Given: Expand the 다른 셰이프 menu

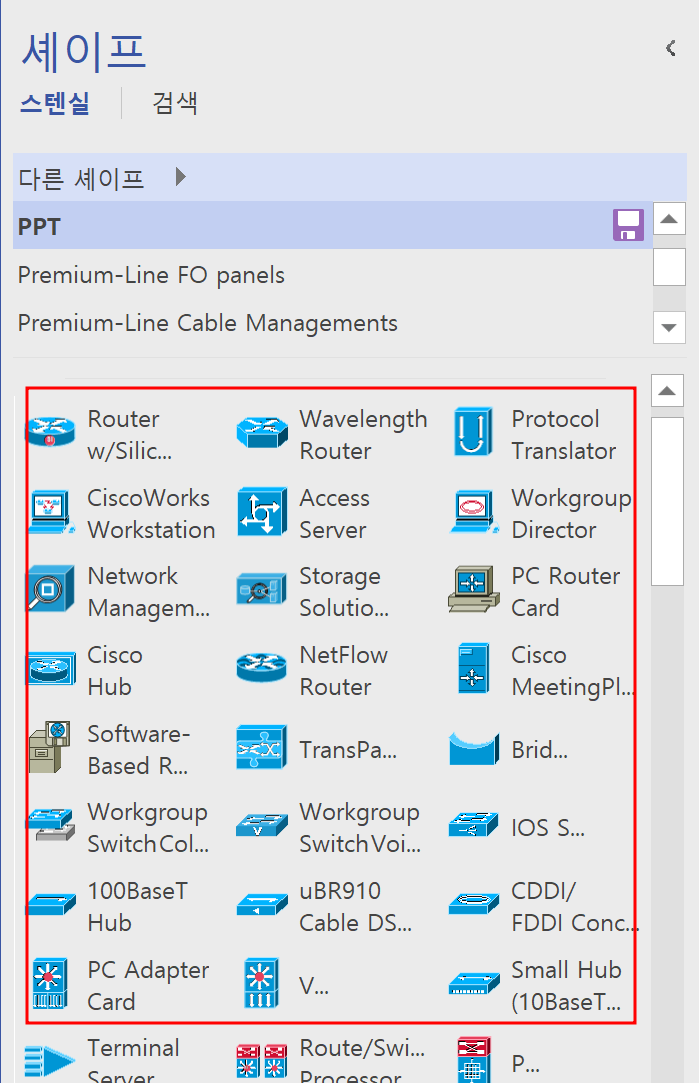Looking at the screenshot, I should coord(75,176).
